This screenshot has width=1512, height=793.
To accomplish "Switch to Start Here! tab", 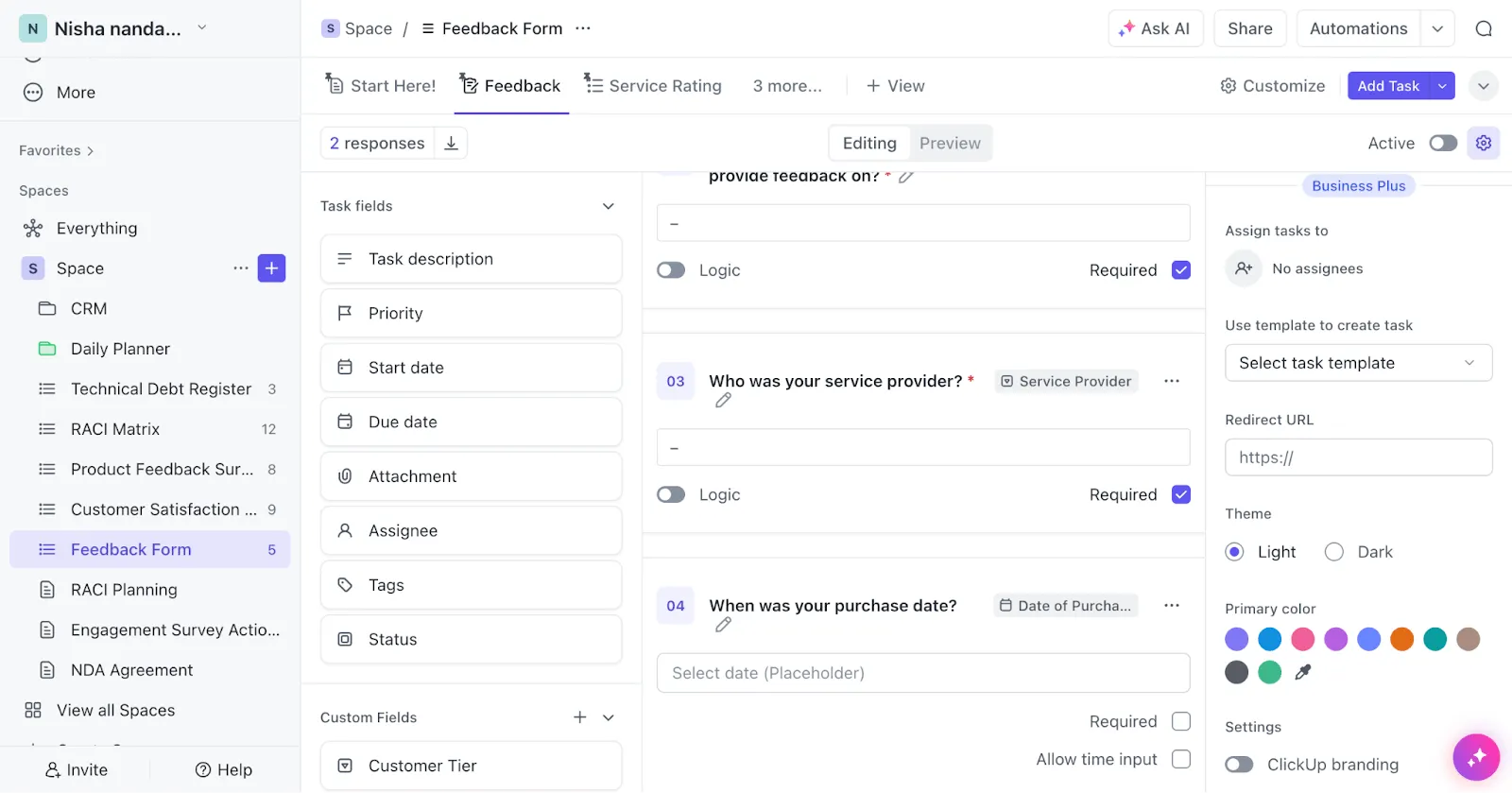I will pyautogui.click(x=380, y=86).
